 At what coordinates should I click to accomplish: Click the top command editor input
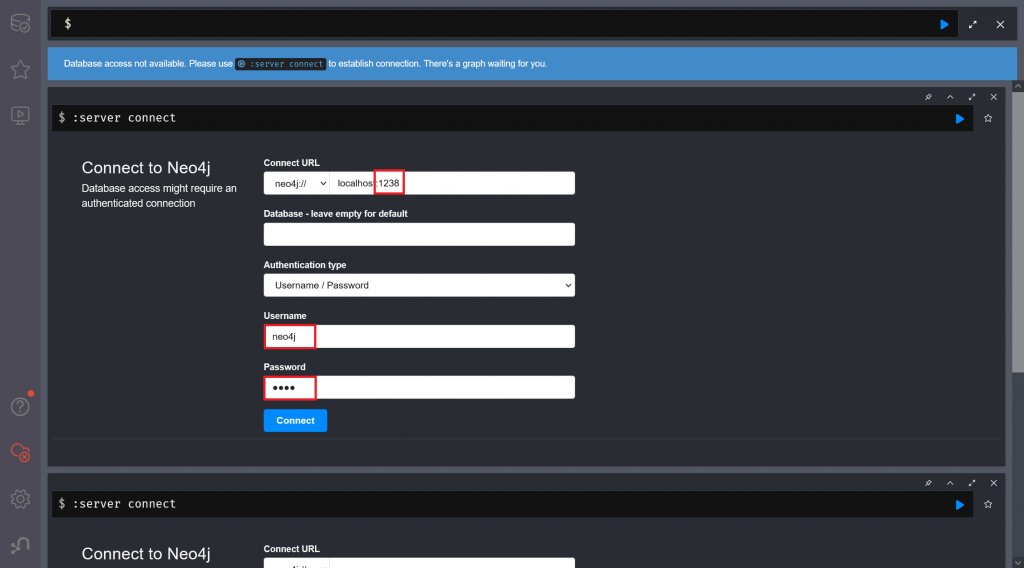pyautogui.click(x=503, y=24)
